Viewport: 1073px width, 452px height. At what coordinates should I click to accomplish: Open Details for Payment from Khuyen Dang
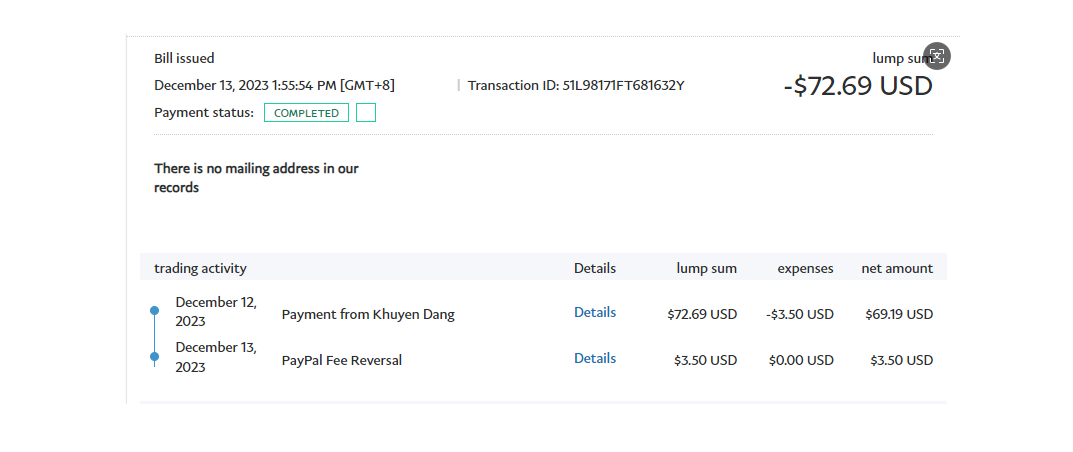[x=595, y=312]
